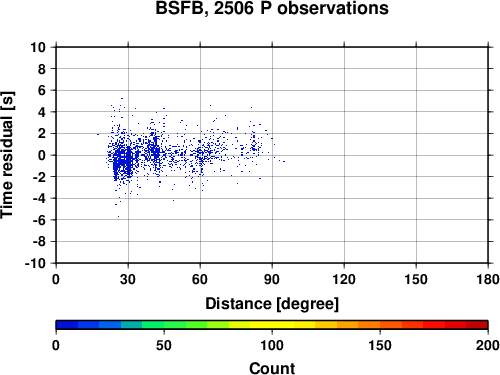Click the y-axis tick label 0
The height and width of the screenshot is (375, 500).
pyautogui.click(x=42, y=155)
